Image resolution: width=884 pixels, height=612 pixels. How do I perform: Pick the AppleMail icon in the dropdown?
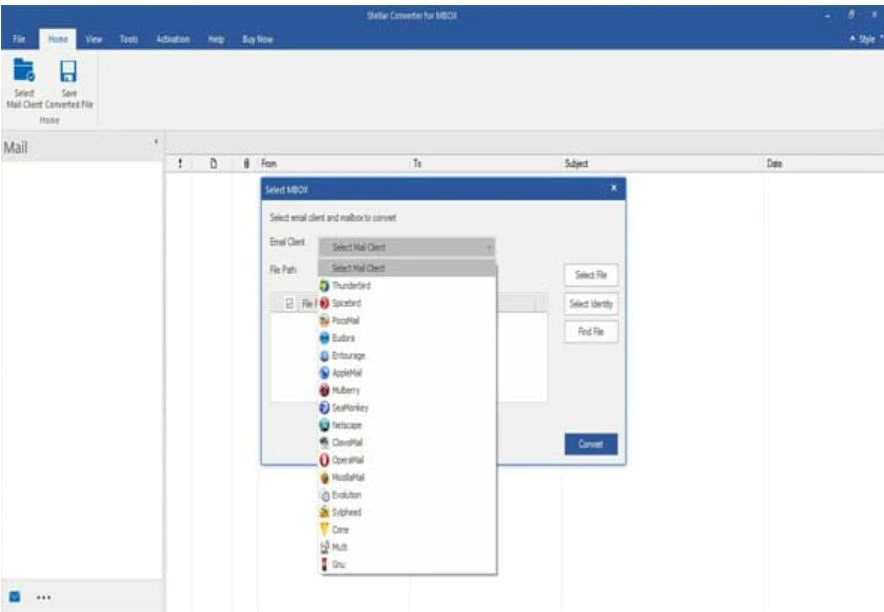pyautogui.click(x=324, y=373)
